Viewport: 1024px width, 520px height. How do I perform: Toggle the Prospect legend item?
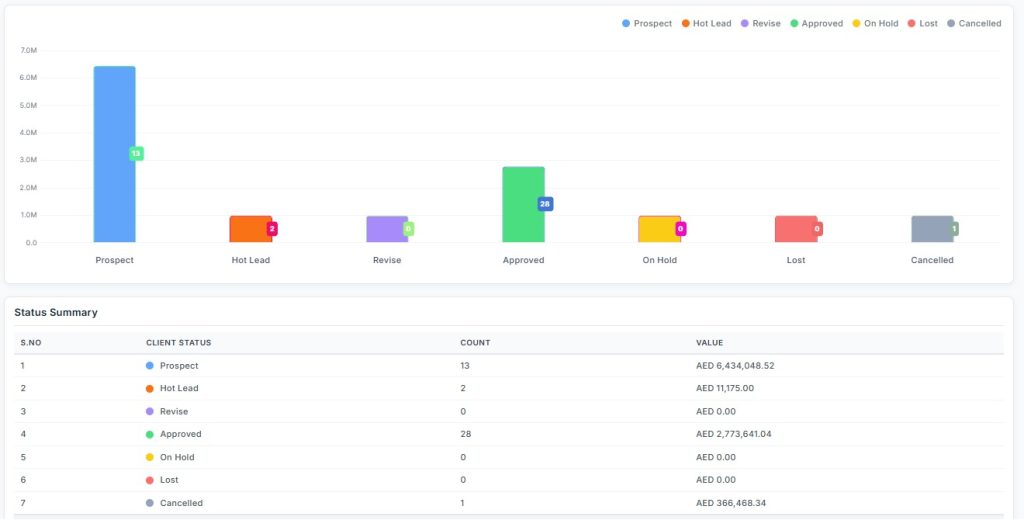coord(647,24)
